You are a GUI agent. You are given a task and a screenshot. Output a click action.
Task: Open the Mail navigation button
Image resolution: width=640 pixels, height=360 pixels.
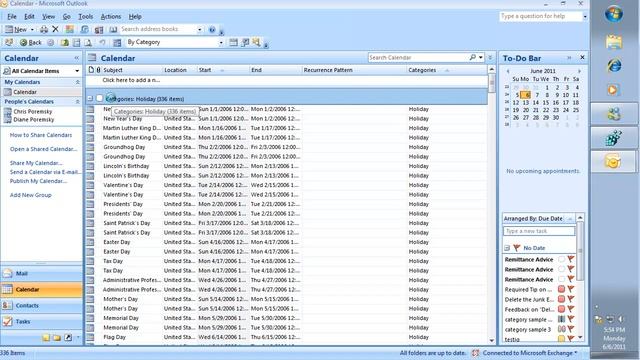[41, 273]
